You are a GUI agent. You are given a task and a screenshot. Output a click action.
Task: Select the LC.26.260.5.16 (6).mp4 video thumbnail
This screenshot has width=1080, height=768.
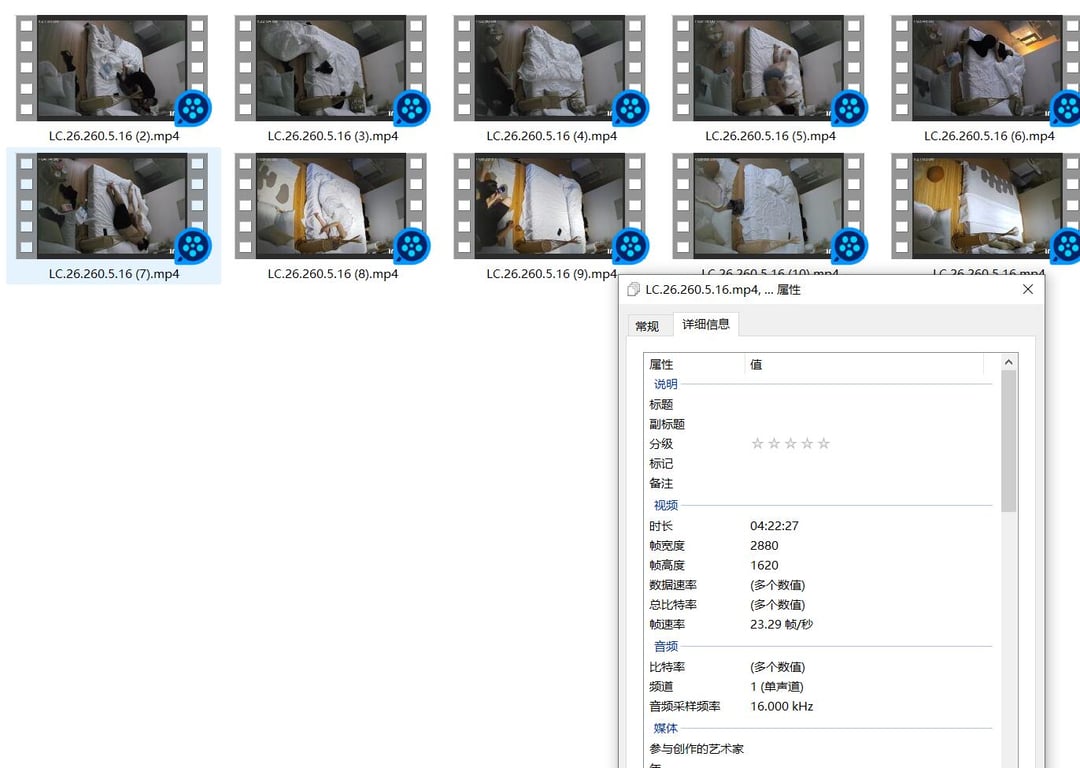pos(986,68)
